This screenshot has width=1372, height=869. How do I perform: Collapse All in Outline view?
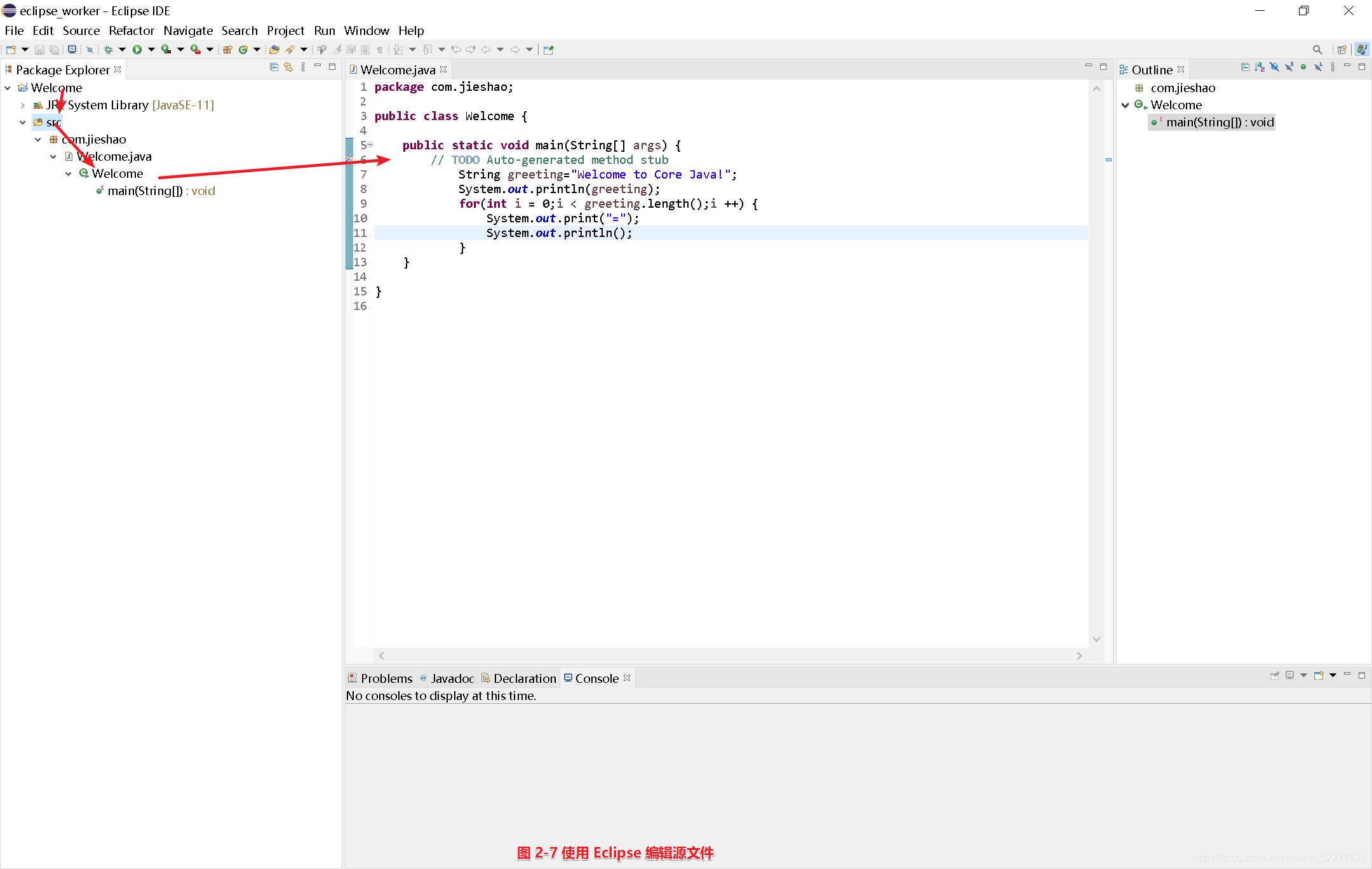pos(1245,67)
